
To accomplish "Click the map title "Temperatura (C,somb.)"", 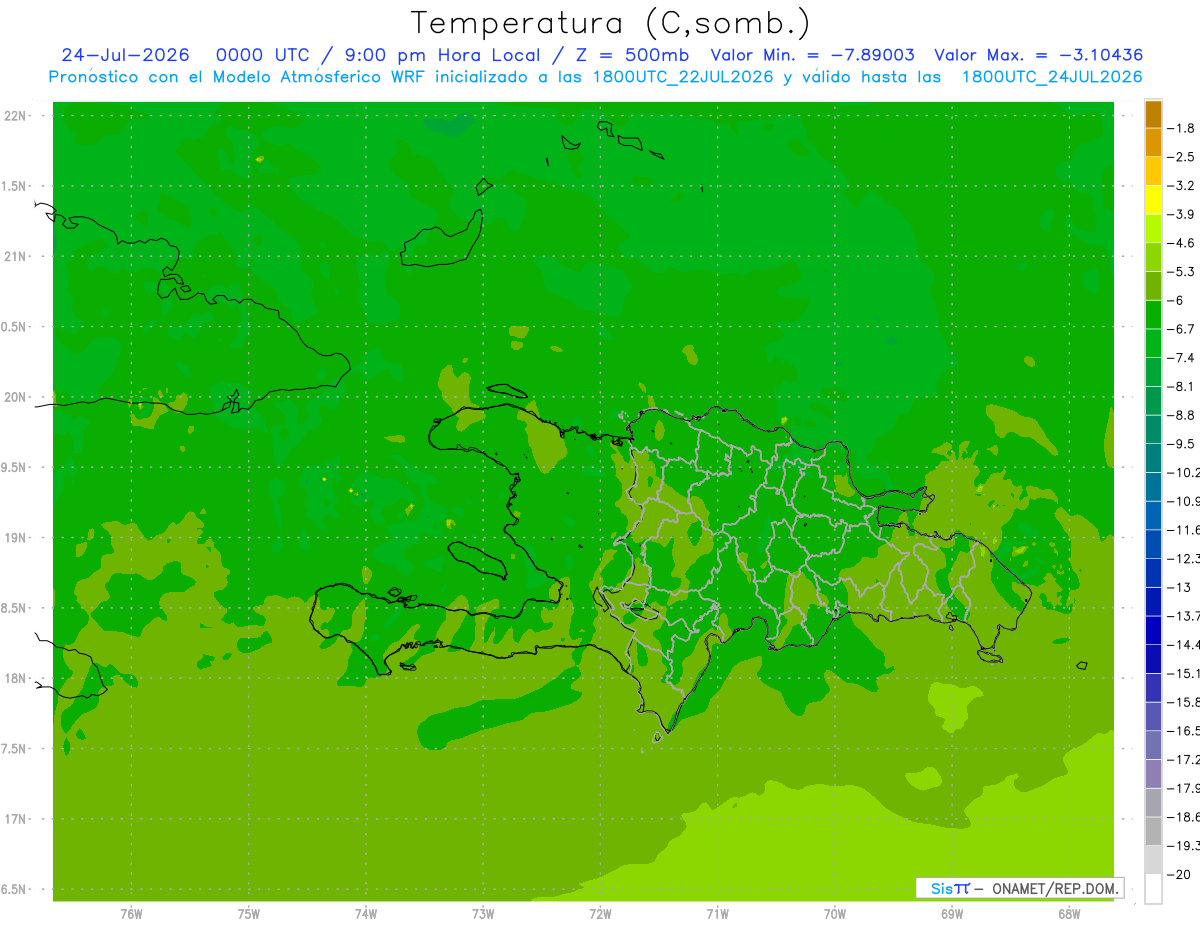I will tap(610, 23).
